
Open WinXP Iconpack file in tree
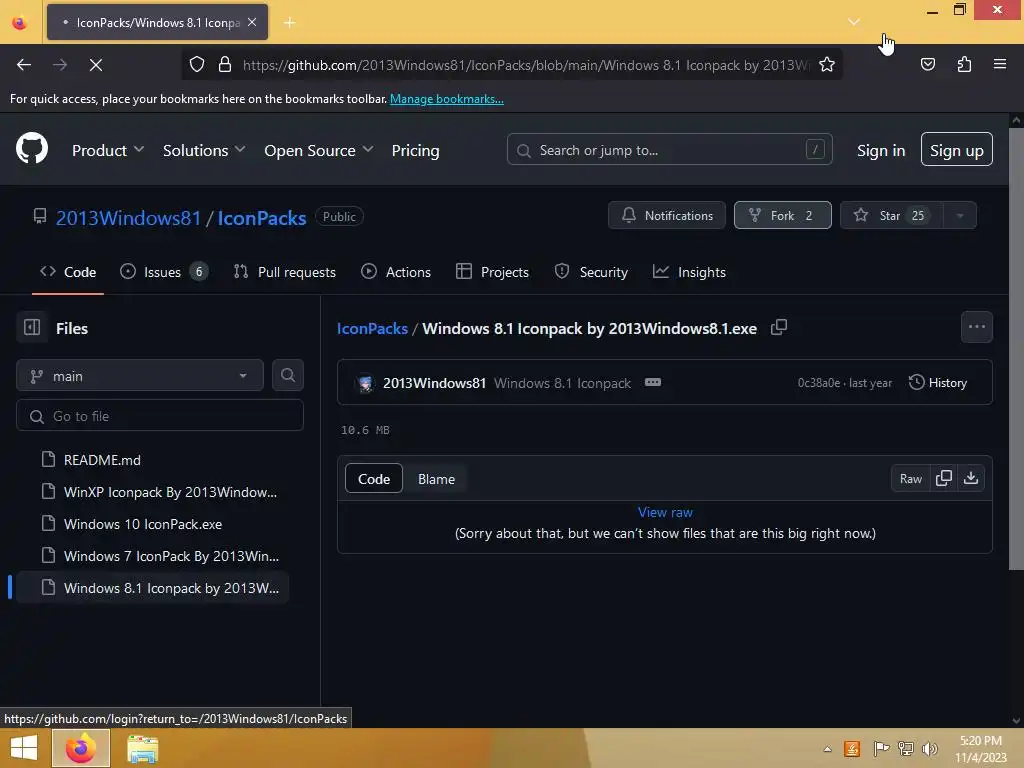click(x=170, y=492)
